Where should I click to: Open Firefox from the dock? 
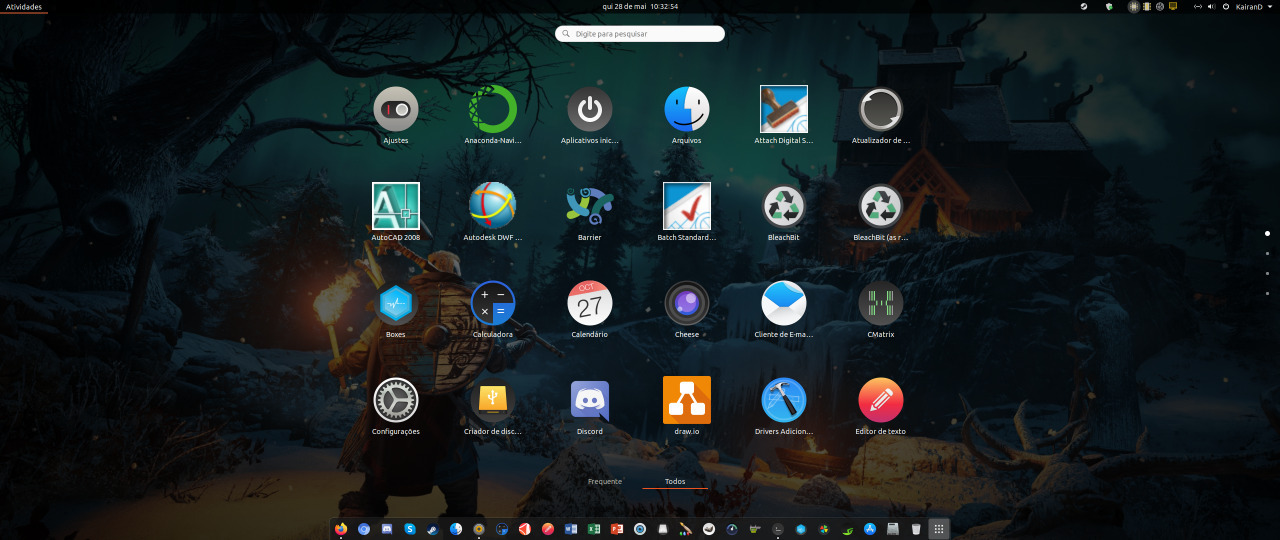pos(341,529)
